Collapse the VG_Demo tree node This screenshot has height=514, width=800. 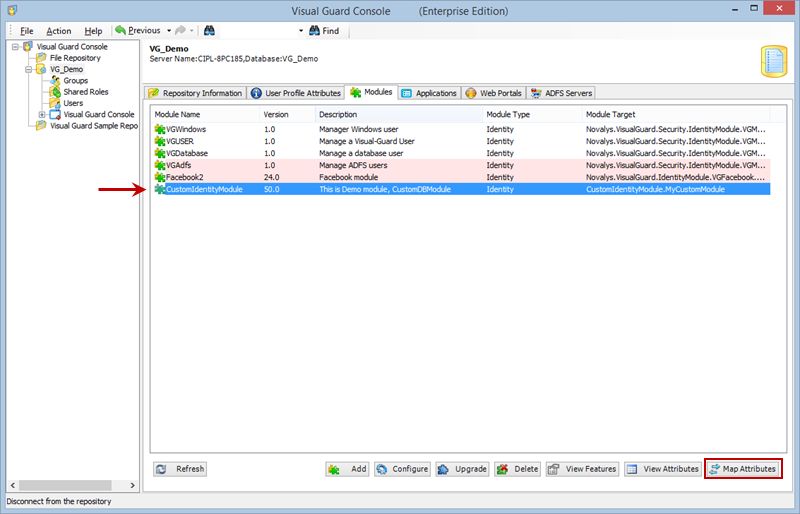pos(29,69)
